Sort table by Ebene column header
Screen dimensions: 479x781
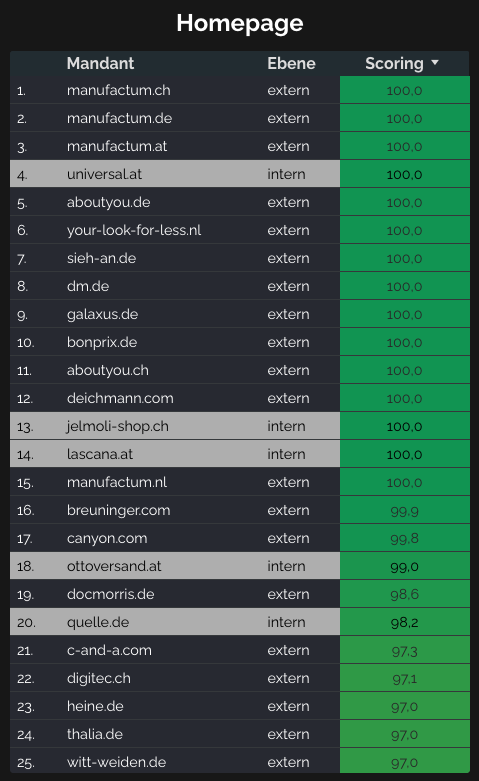click(x=291, y=63)
